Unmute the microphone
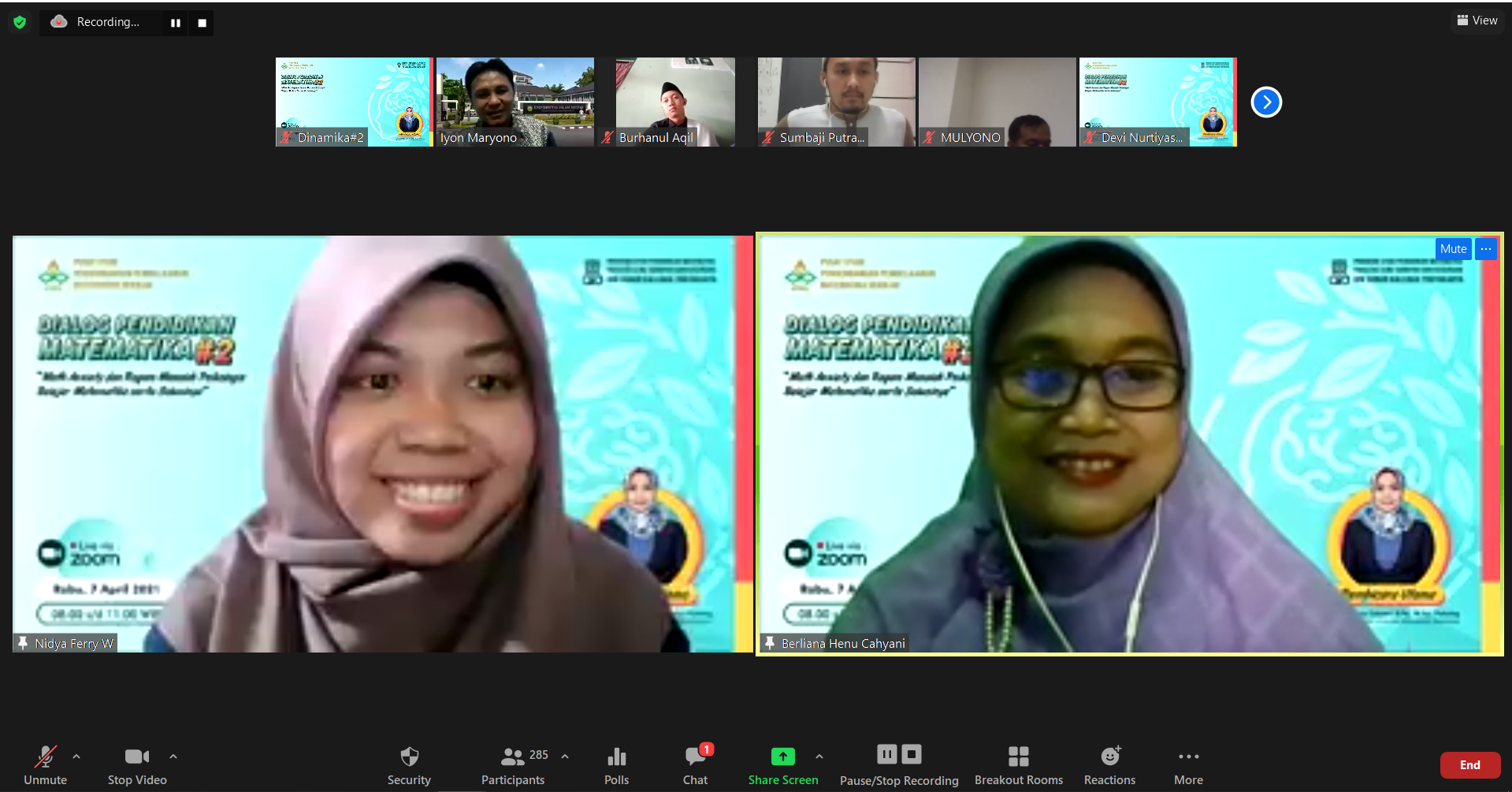1512x792 pixels. pos(46,765)
